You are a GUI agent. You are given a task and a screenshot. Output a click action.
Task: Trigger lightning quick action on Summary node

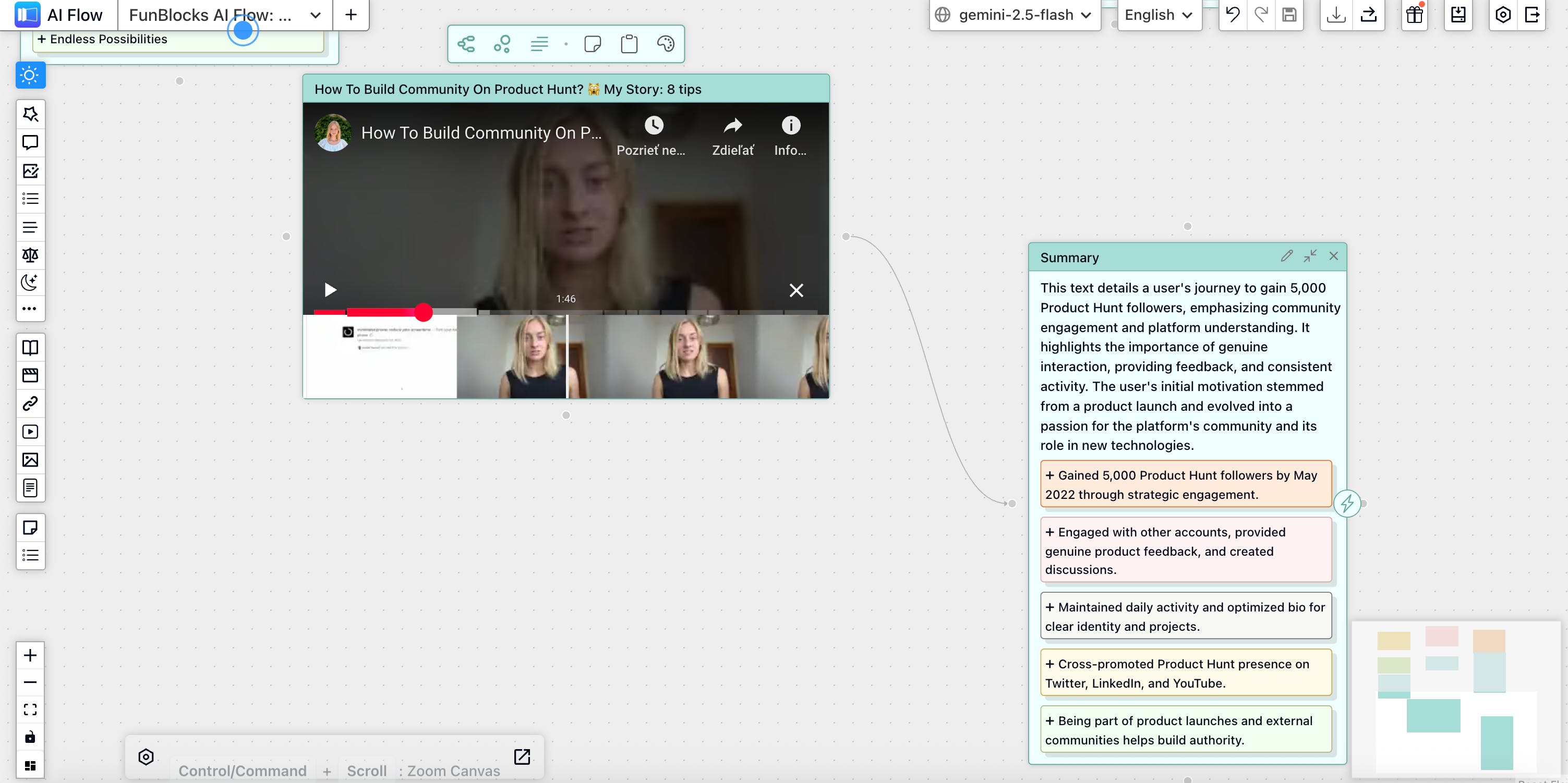[1347, 503]
